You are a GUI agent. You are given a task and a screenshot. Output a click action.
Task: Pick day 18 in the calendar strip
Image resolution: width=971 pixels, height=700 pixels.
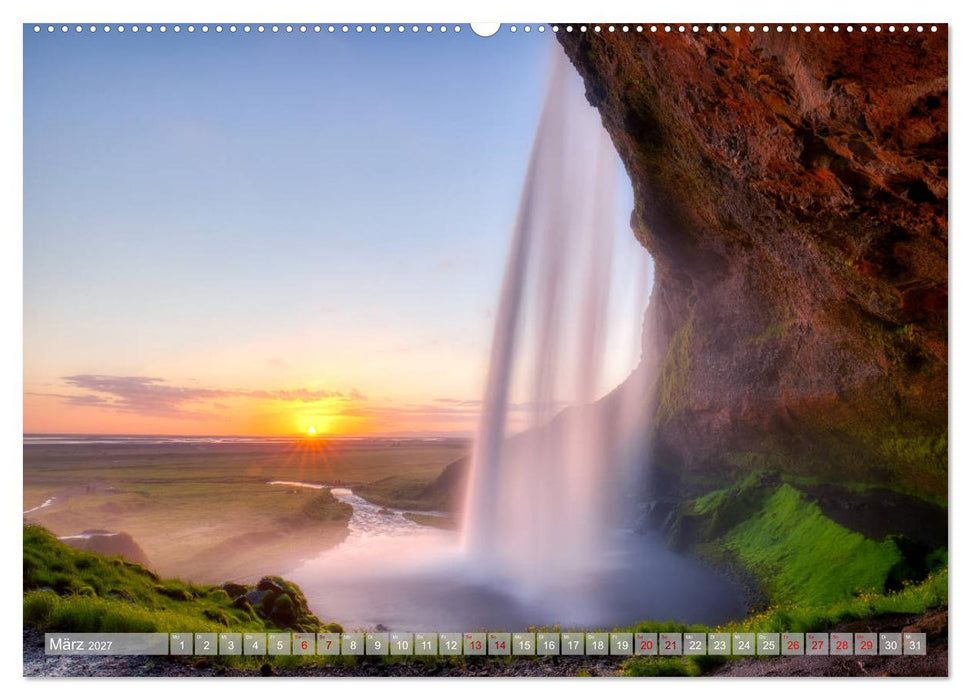coord(597,644)
